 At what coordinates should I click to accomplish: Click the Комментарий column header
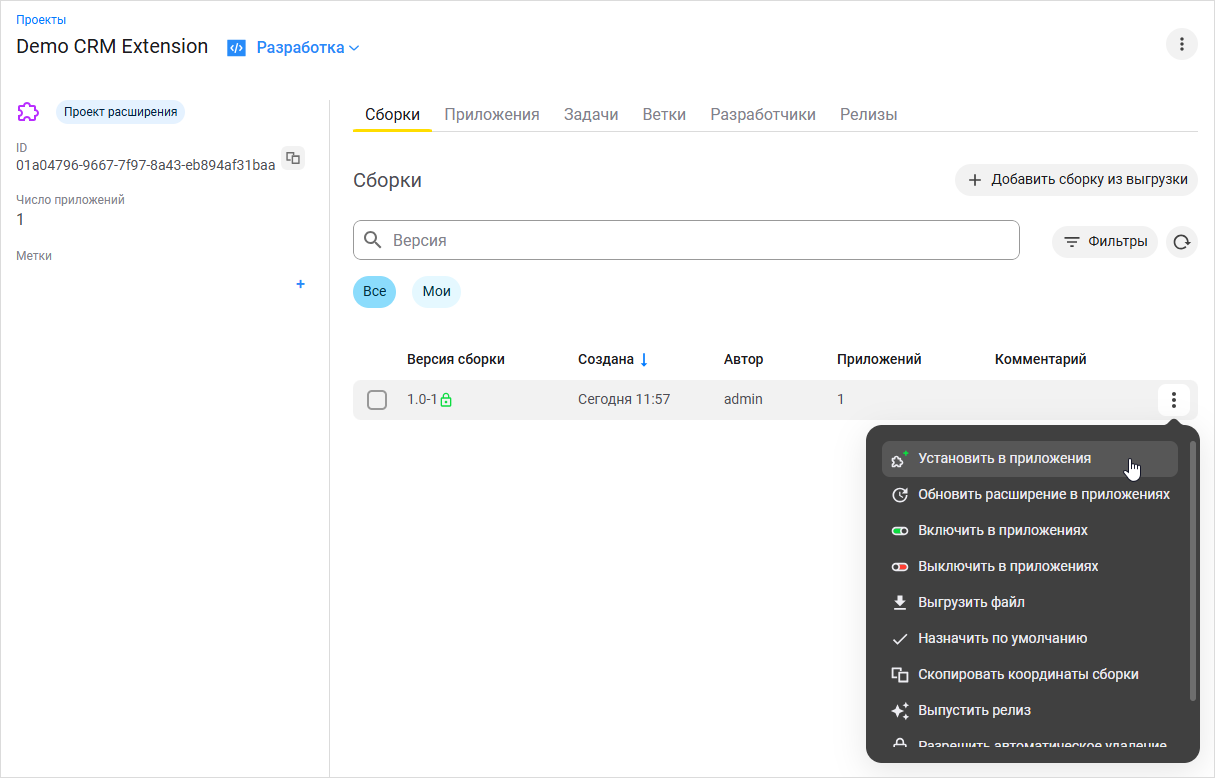pyautogui.click(x=1040, y=359)
